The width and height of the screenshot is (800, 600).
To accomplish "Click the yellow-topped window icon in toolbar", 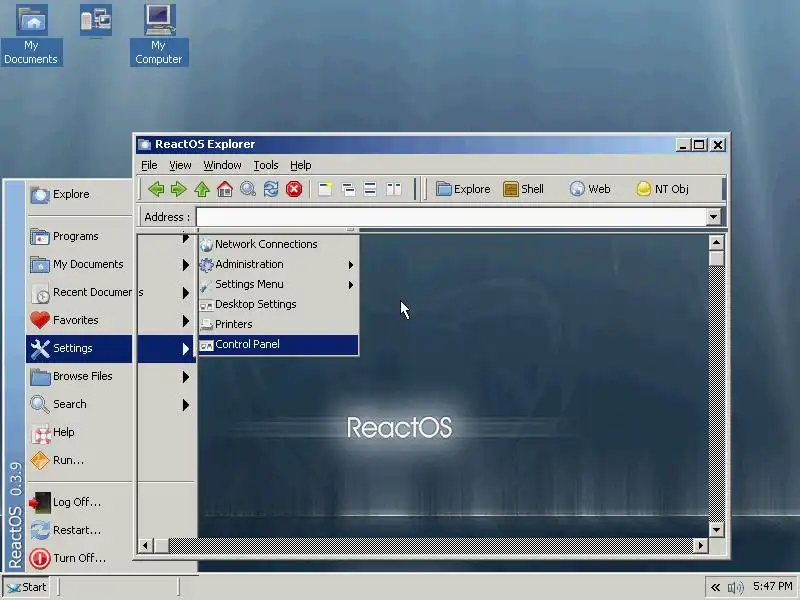I will tap(325, 189).
